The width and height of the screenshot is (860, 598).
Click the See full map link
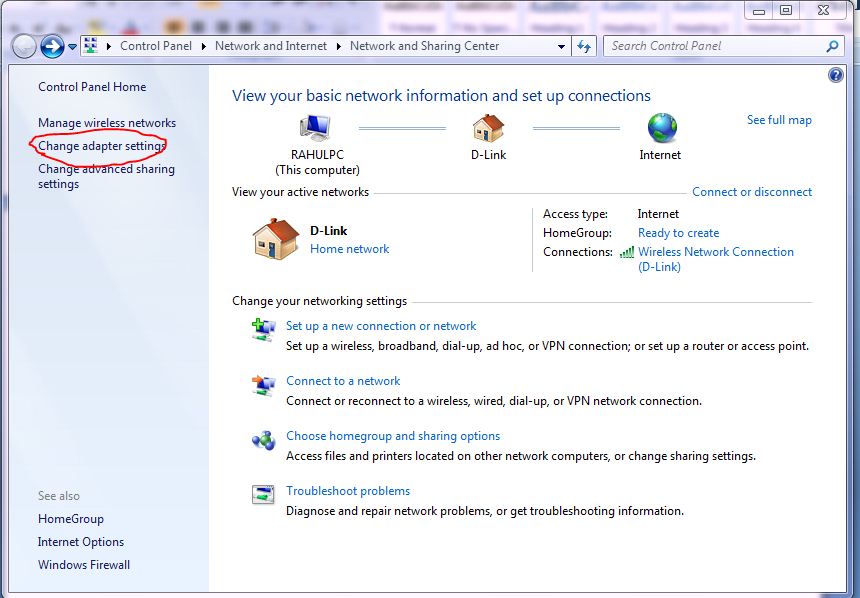click(779, 120)
